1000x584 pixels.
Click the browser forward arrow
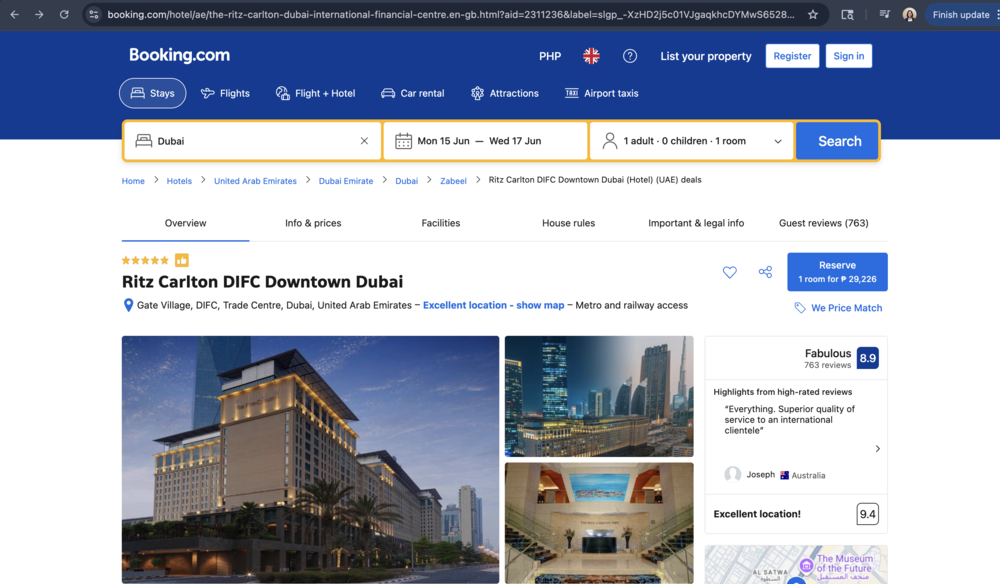40,14
